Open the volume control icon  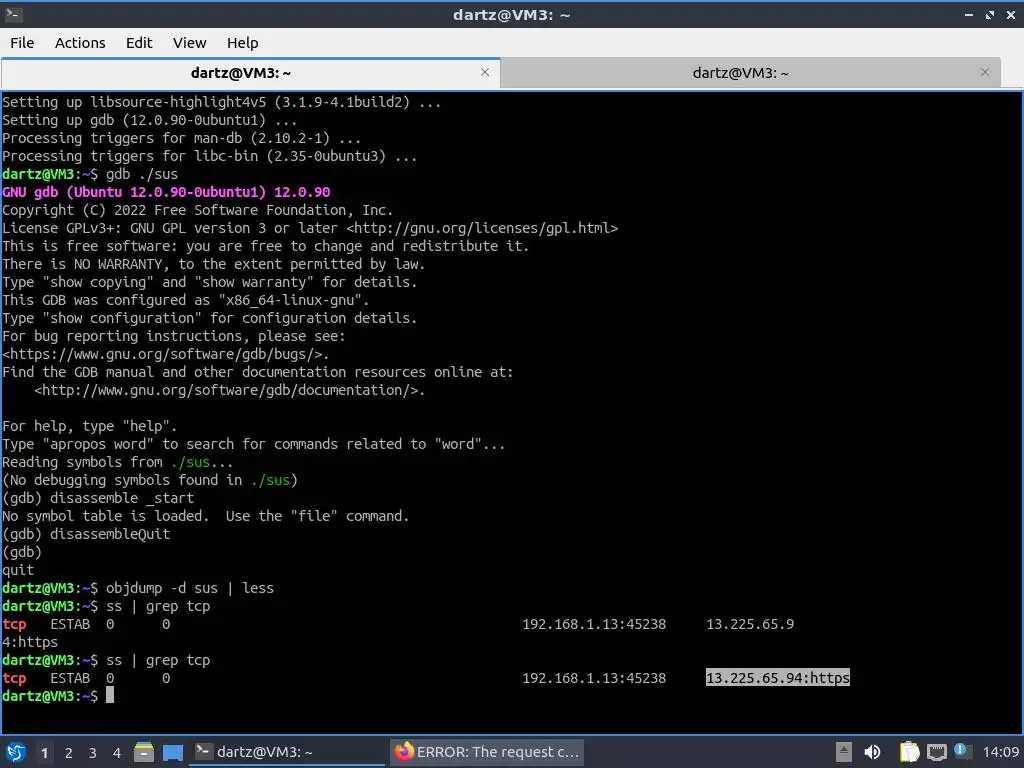(872, 752)
